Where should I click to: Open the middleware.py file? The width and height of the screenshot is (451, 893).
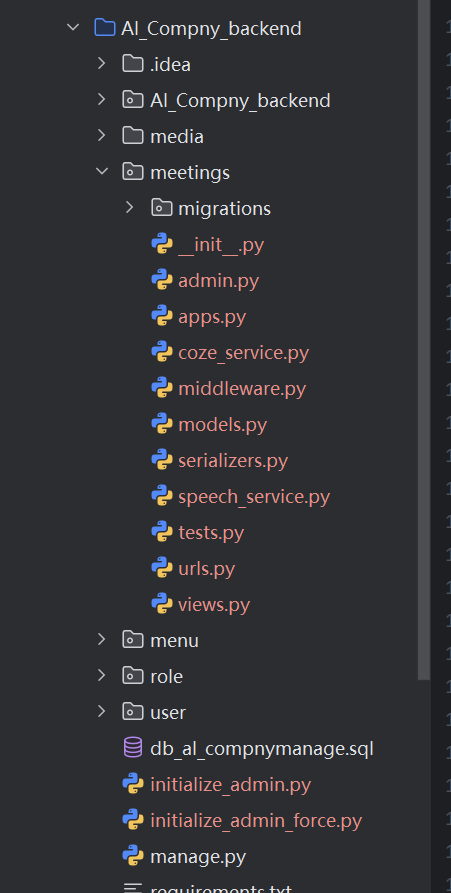[242, 389]
